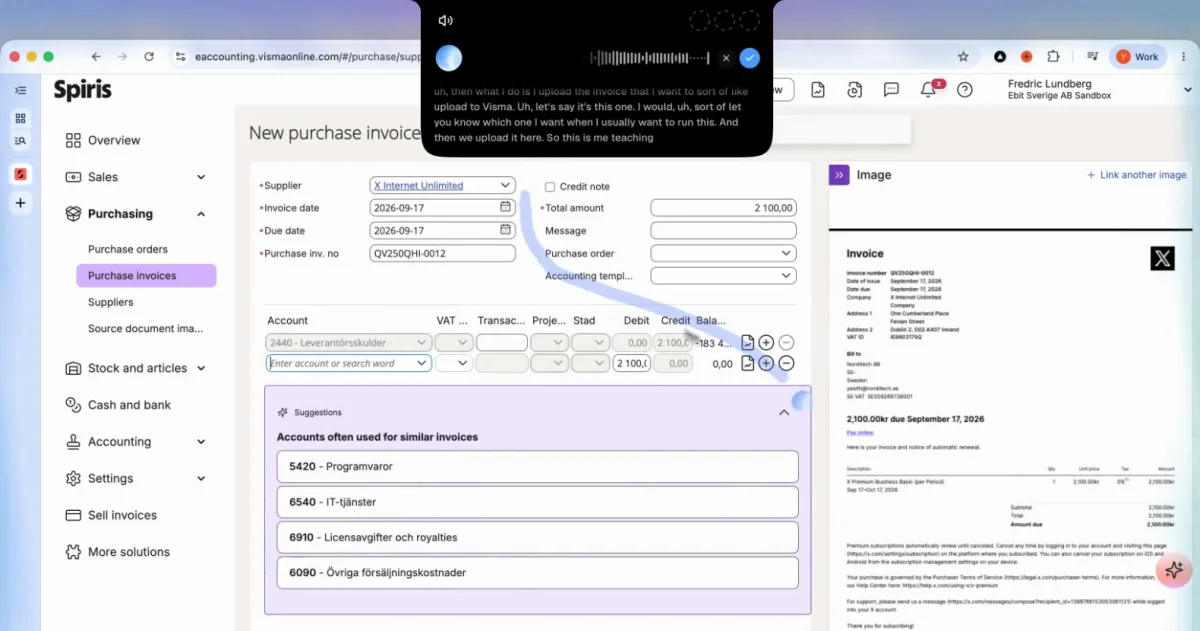
Task: Add a row after the 2440 row
Action: [766, 343]
